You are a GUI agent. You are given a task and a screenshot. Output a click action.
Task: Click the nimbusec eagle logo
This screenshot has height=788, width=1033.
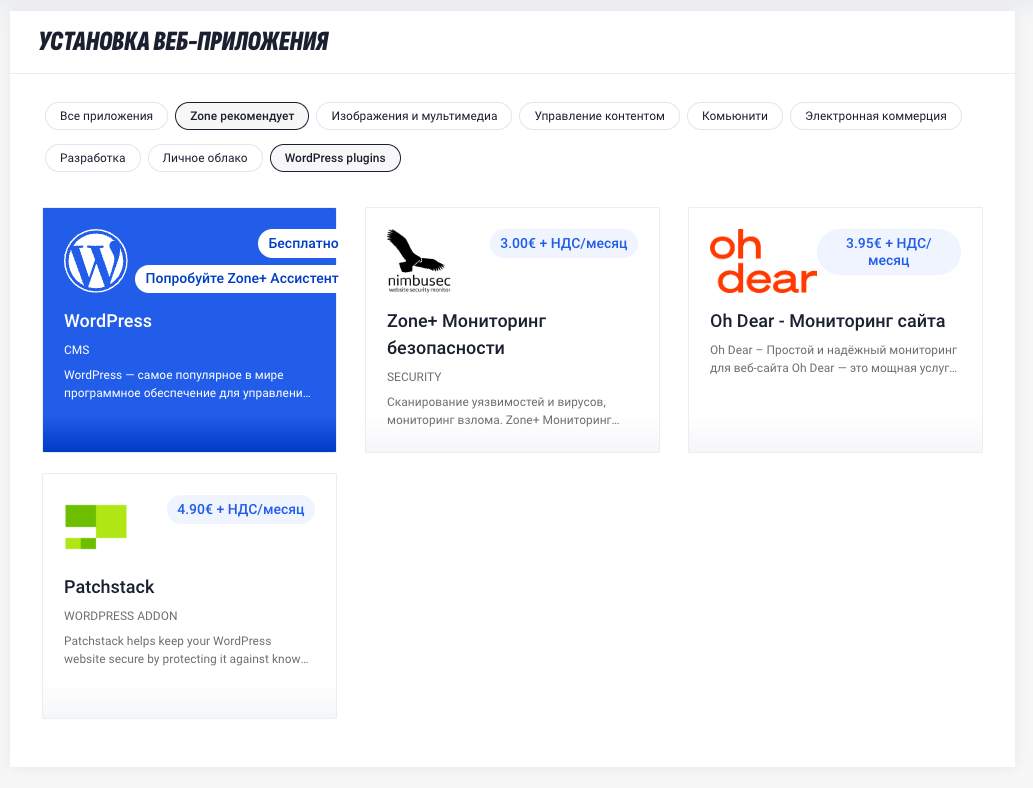click(418, 260)
